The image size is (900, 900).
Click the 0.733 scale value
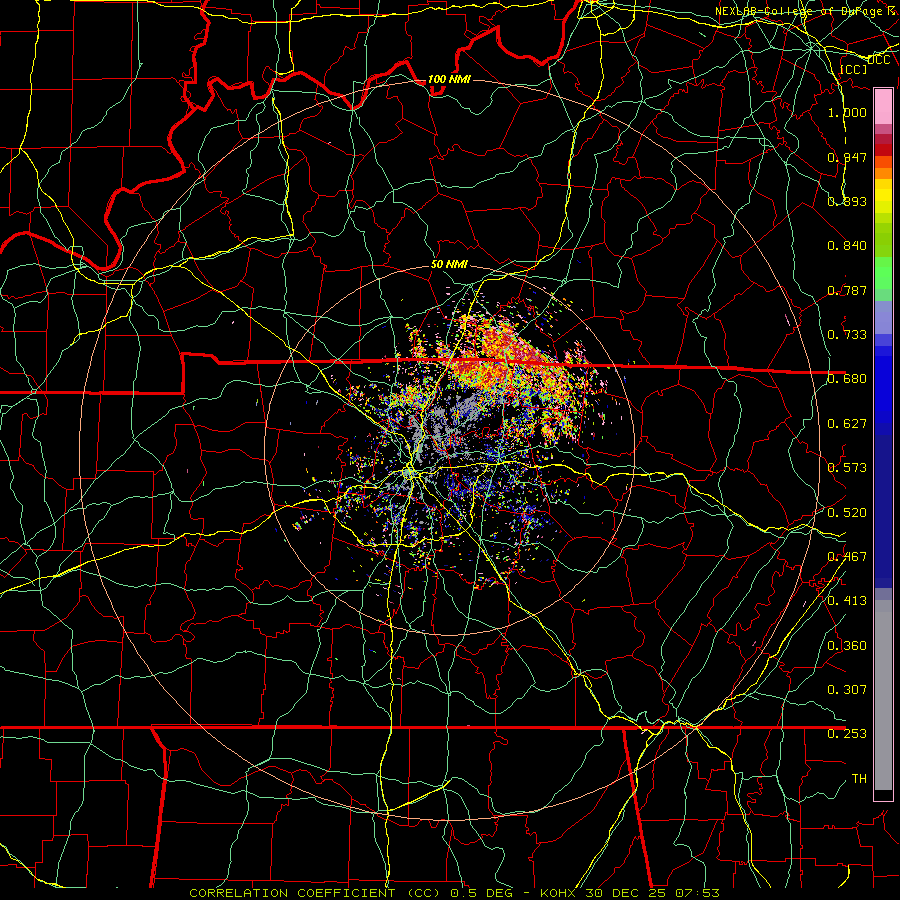point(847,335)
